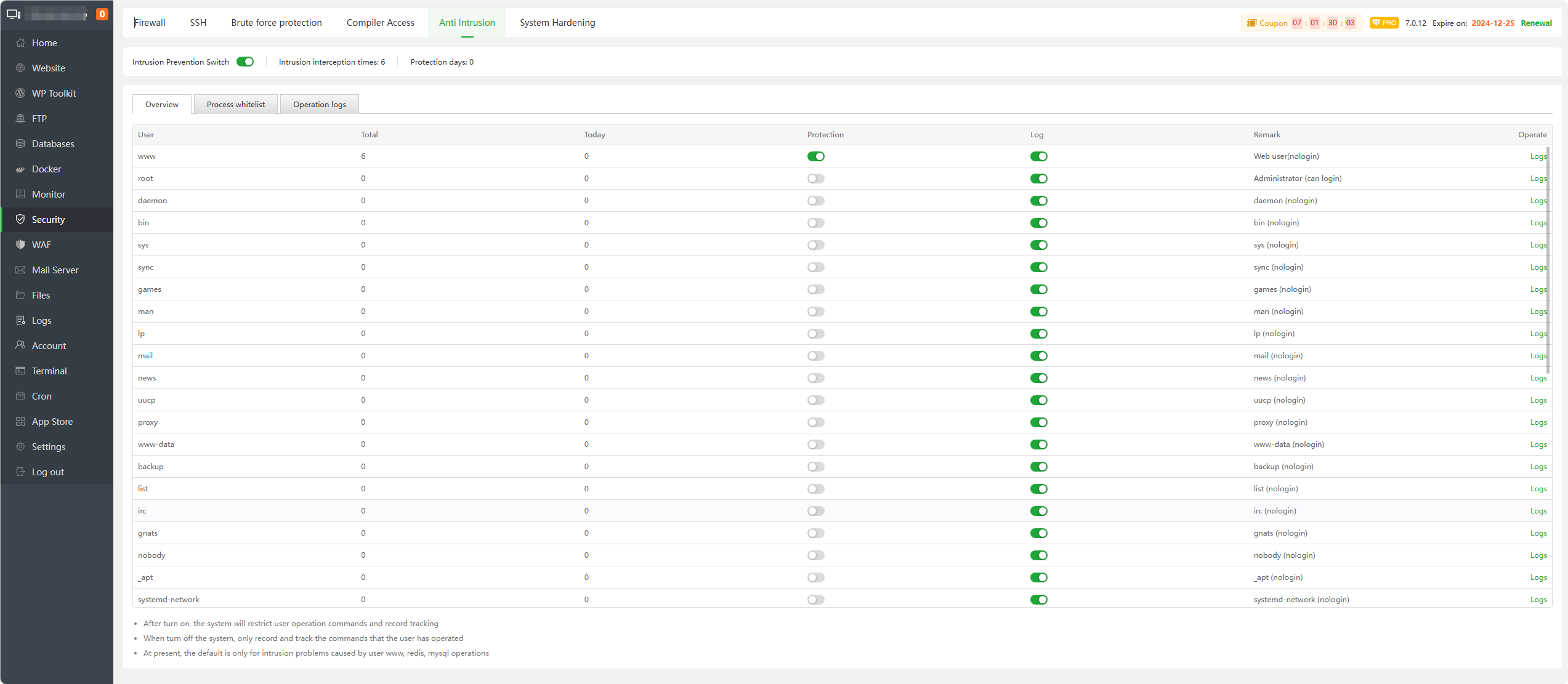The image size is (1568, 684).
Task: Click the 'Intrusion interception times: 6' text
Action: click(332, 62)
